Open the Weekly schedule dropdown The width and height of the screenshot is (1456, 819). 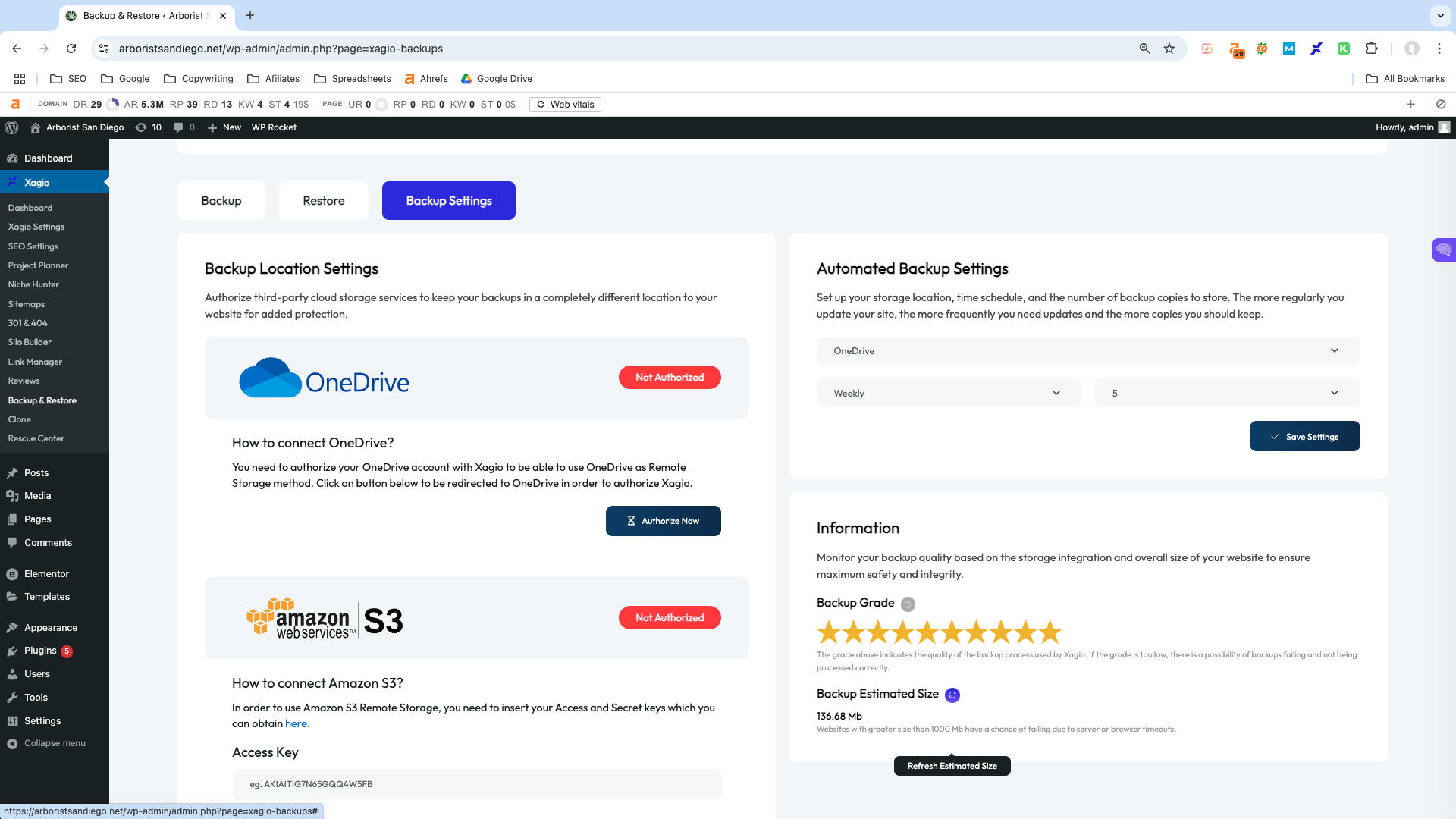click(948, 394)
